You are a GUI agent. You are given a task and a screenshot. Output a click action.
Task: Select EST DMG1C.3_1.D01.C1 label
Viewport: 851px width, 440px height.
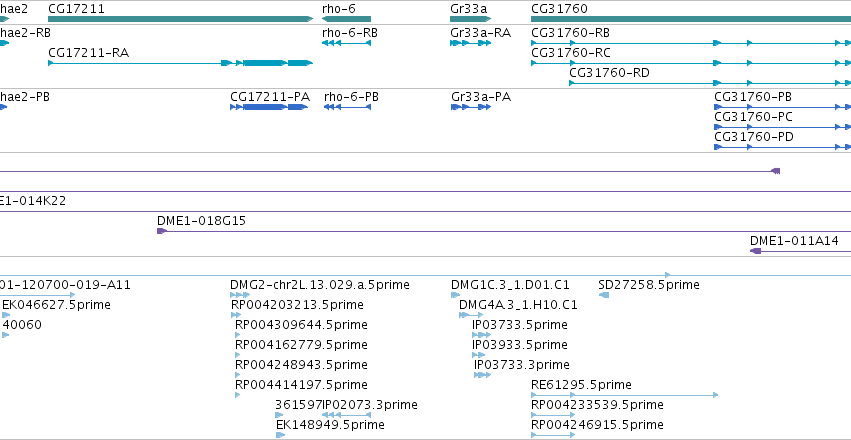510,285
